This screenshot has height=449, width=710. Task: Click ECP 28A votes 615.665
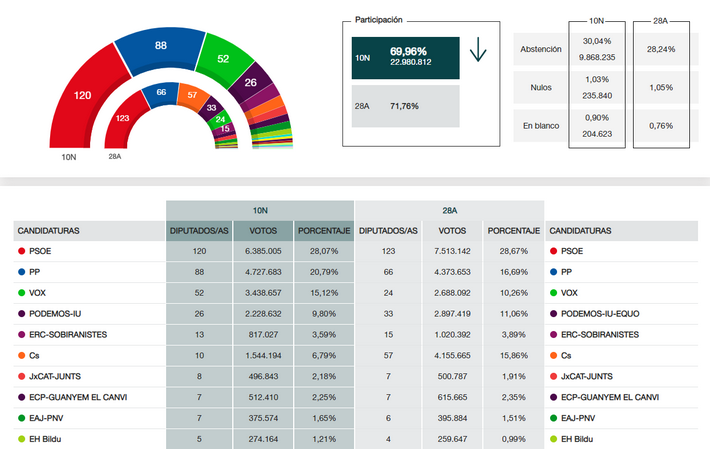452,397
